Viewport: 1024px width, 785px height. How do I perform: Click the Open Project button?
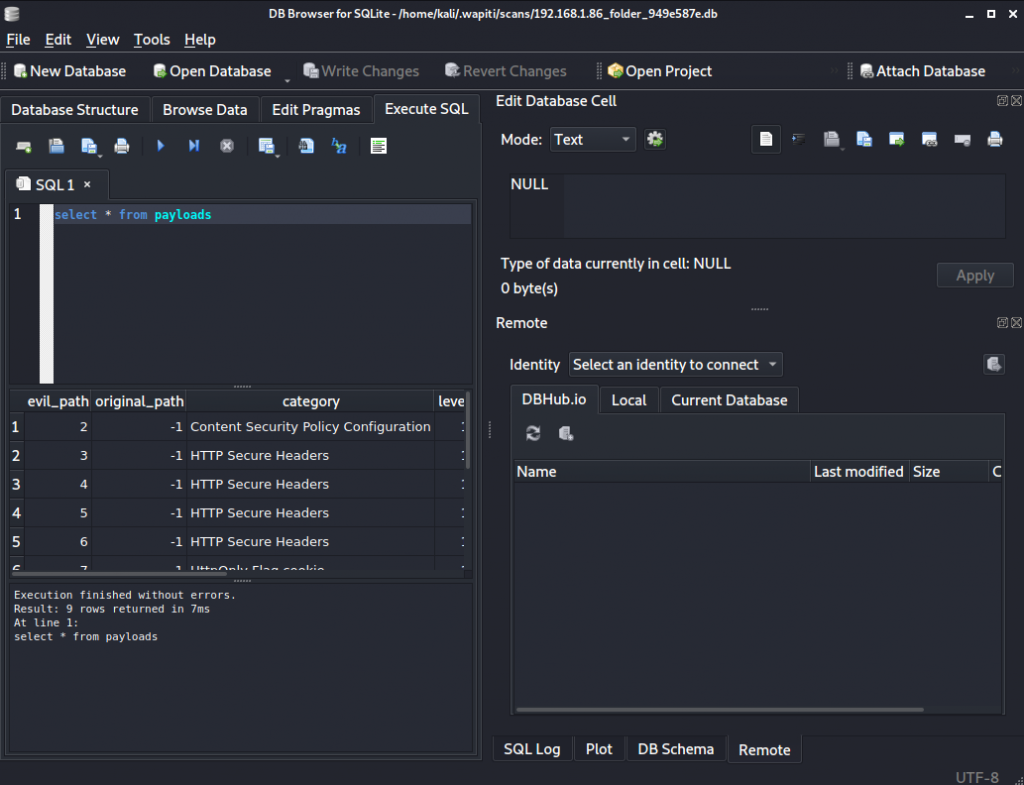660,71
